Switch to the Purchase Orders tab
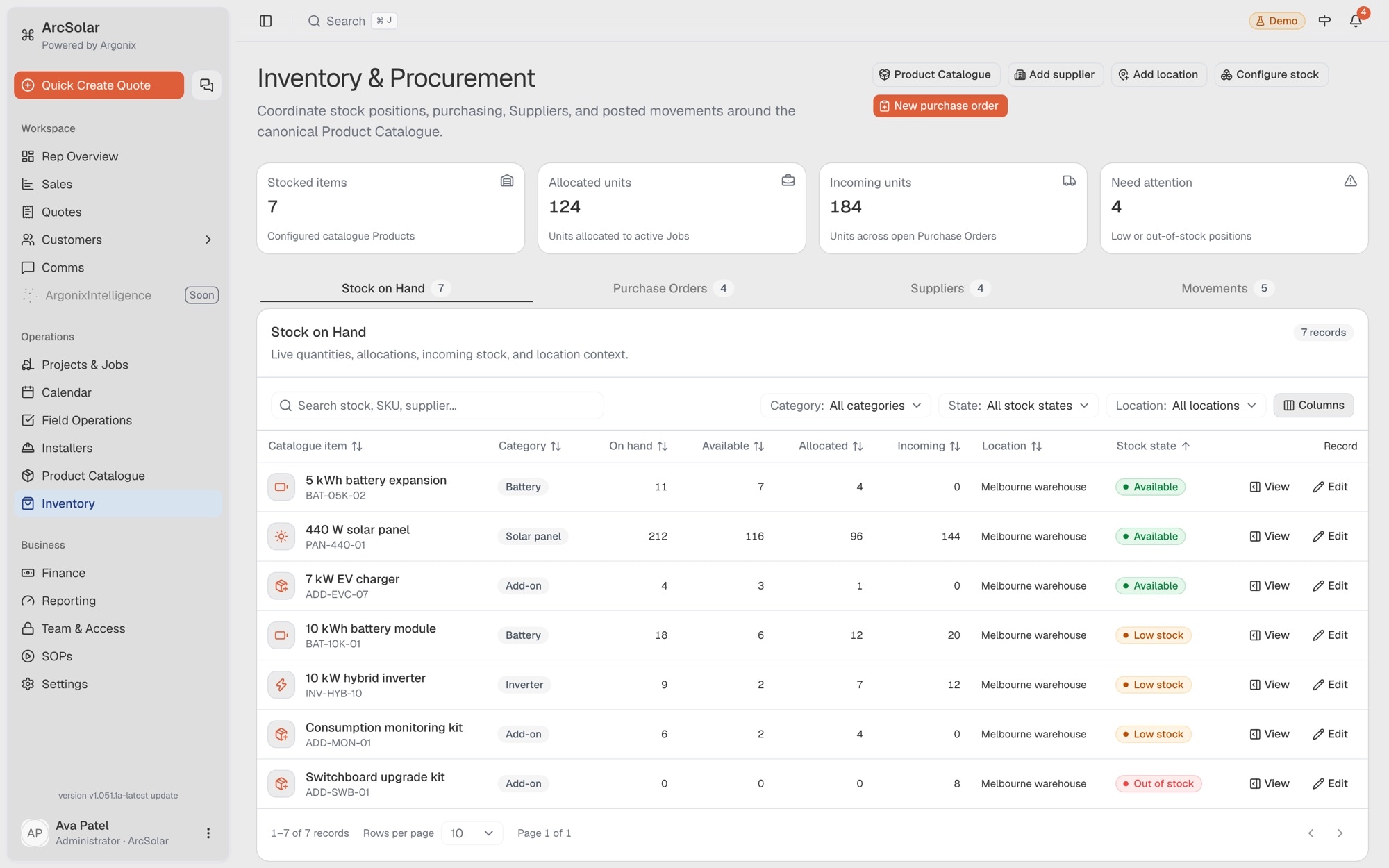This screenshot has height=868, width=1389. (672, 288)
